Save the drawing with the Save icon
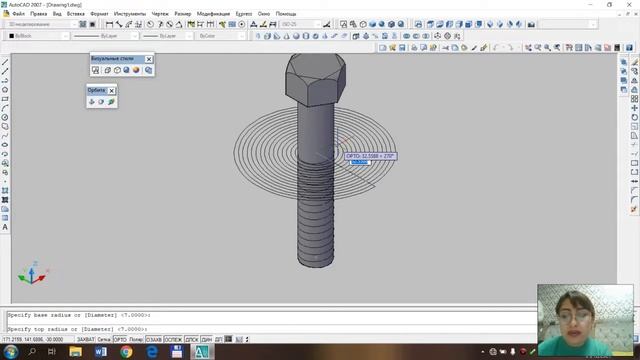640x360 pixels. [402, 48]
